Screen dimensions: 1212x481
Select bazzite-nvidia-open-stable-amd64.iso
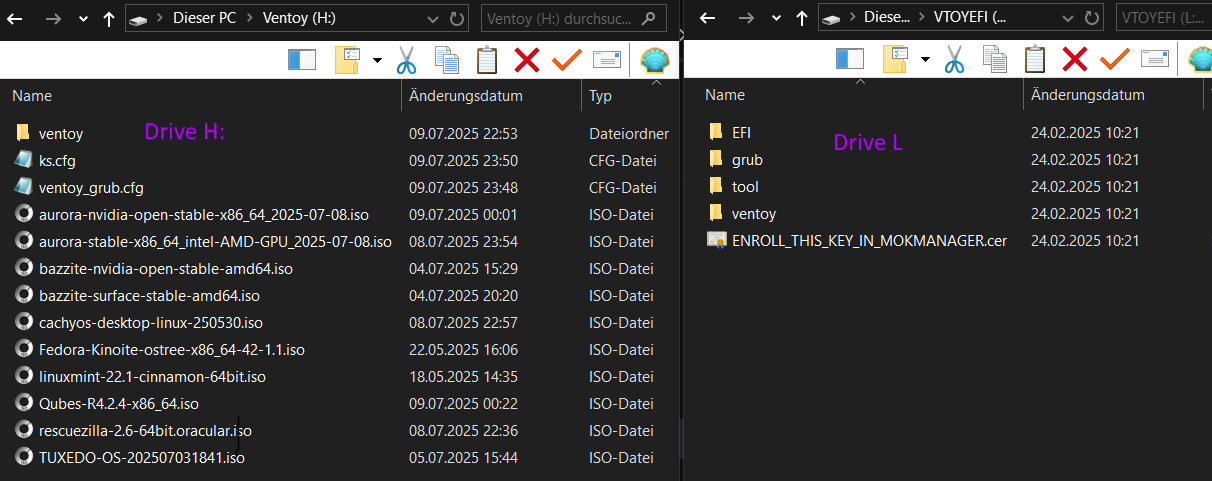click(165, 268)
